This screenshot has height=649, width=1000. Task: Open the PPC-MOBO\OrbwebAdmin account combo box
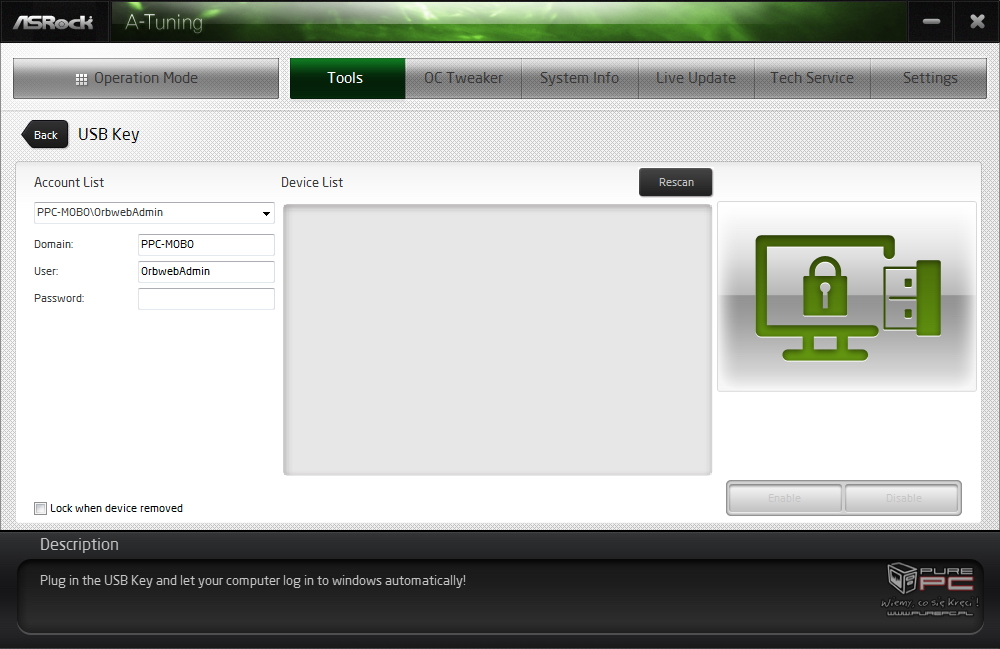coord(154,213)
